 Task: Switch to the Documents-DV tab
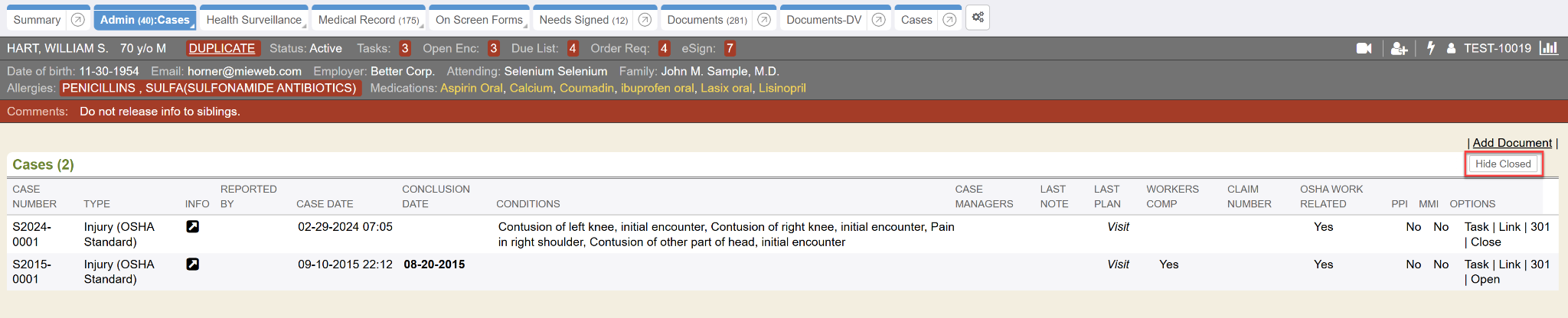pyautogui.click(x=823, y=20)
